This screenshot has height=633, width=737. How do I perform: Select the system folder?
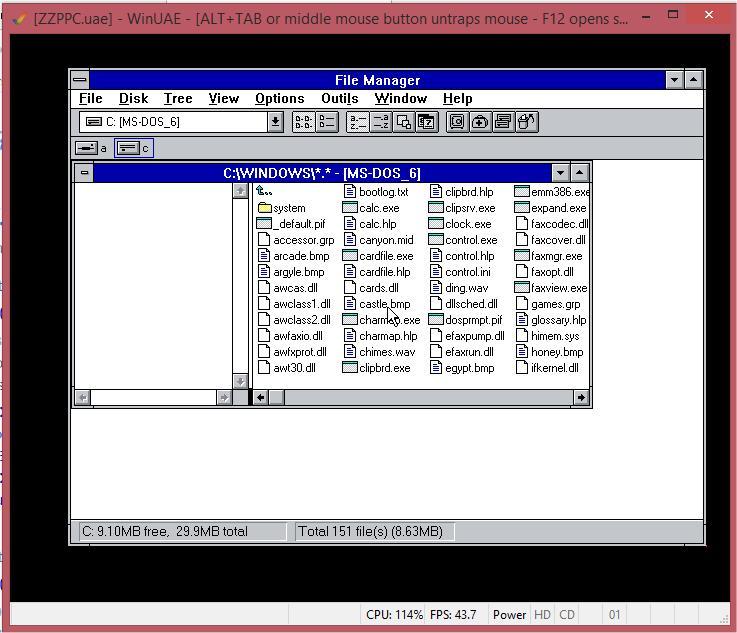pyautogui.click(x=282, y=208)
